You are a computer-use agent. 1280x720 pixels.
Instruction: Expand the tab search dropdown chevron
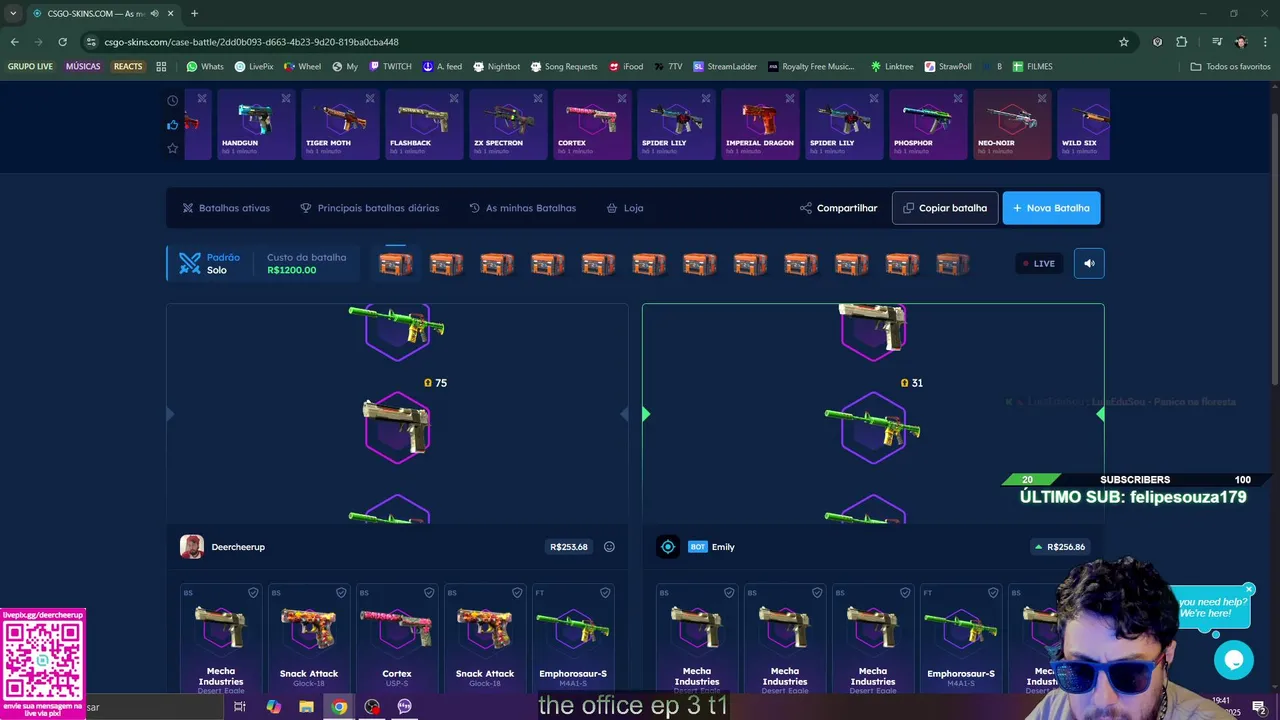[x=13, y=13]
